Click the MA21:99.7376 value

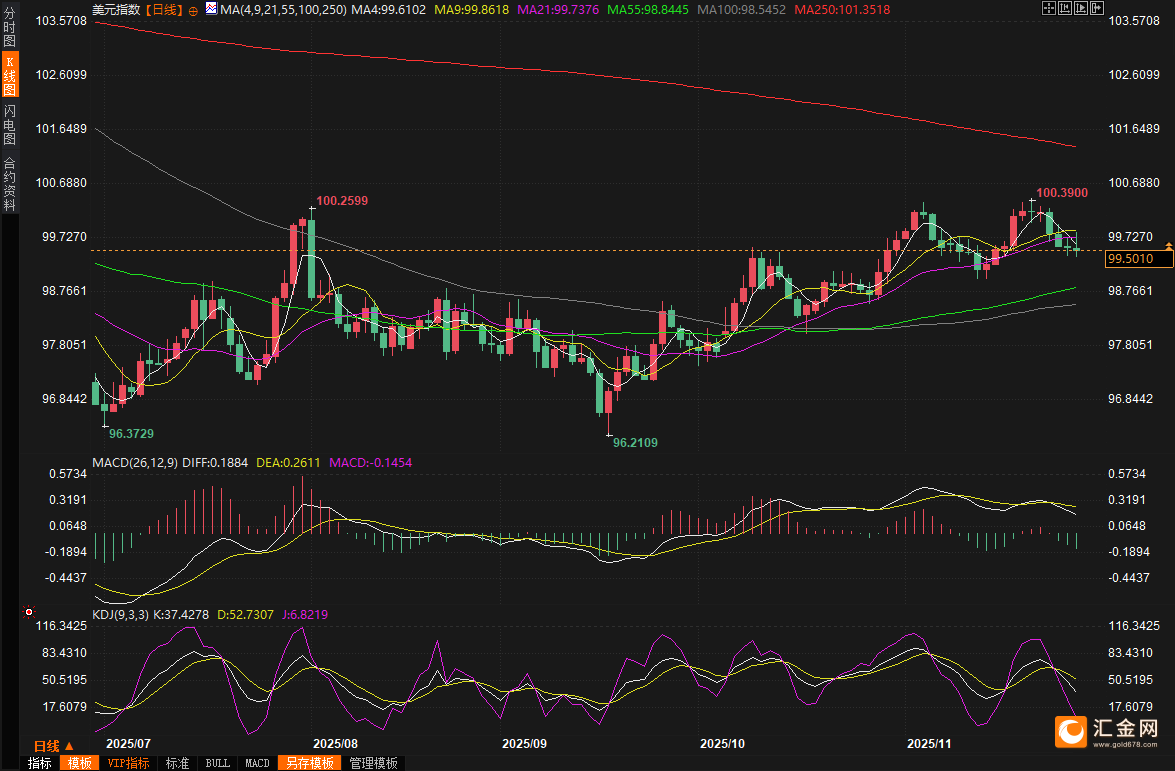(x=558, y=10)
